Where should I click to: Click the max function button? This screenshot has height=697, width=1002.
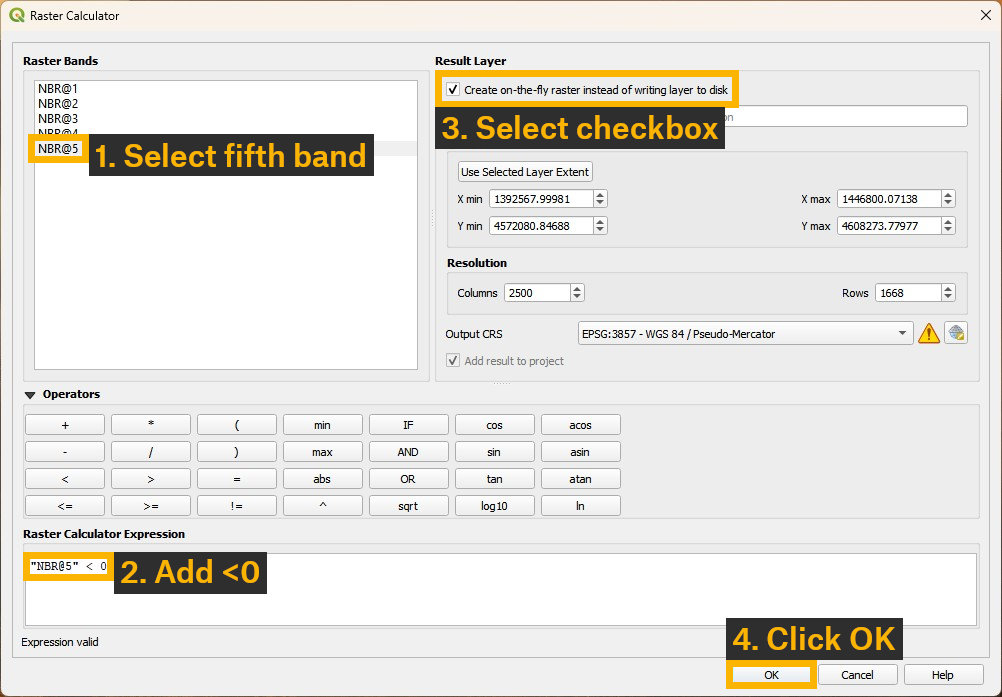tap(323, 452)
